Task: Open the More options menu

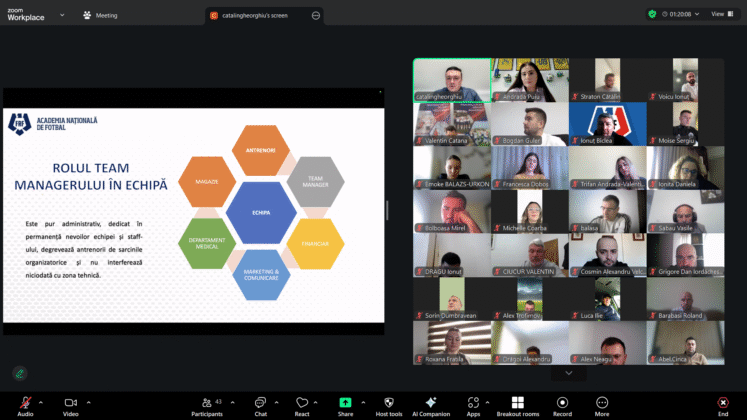Action: (x=602, y=403)
